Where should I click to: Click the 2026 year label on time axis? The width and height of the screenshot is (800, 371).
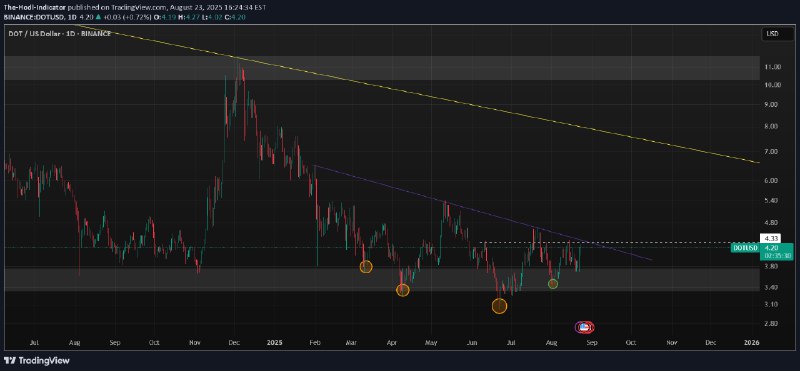click(x=752, y=342)
